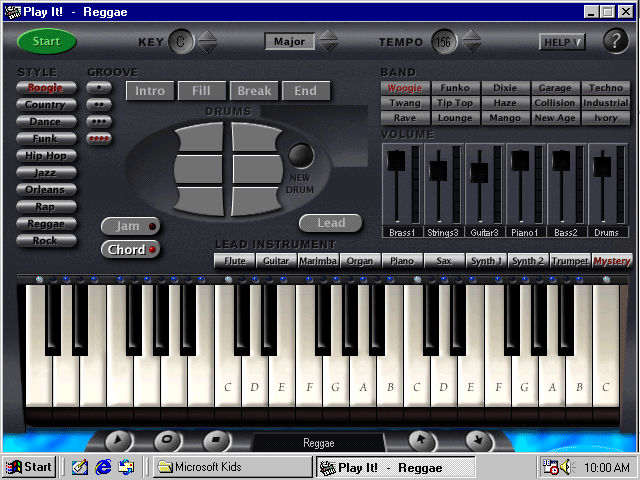
Task: Toggle the Jam mode button
Action: click(130, 226)
